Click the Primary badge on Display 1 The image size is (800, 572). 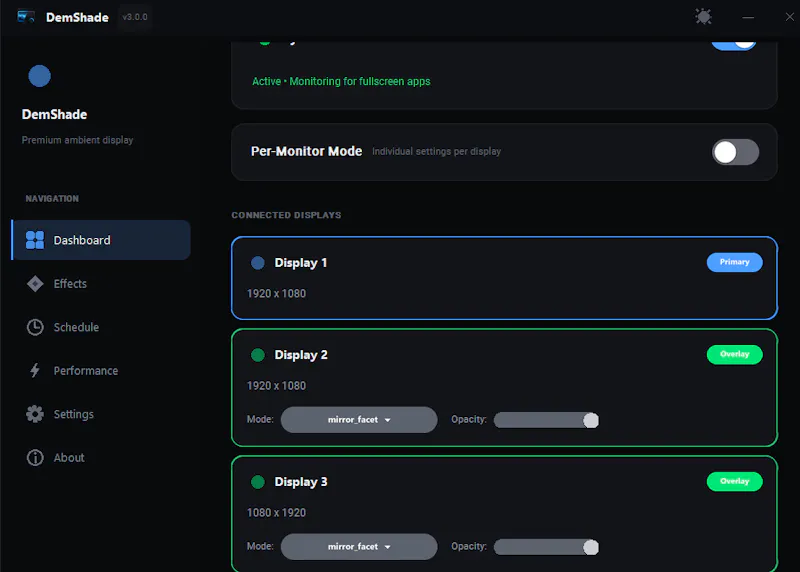pyautogui.click(x=734, y=262)
